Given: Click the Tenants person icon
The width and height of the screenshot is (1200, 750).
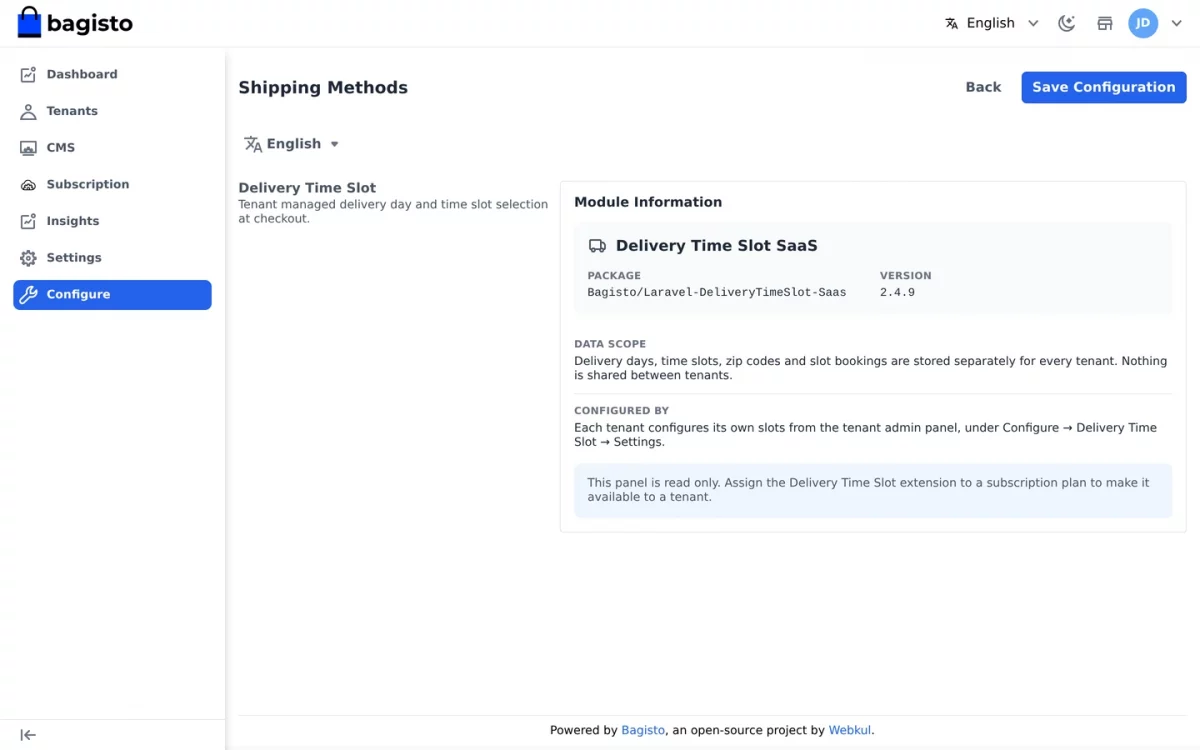Looking at the screenshot, I should click(28, 111).
